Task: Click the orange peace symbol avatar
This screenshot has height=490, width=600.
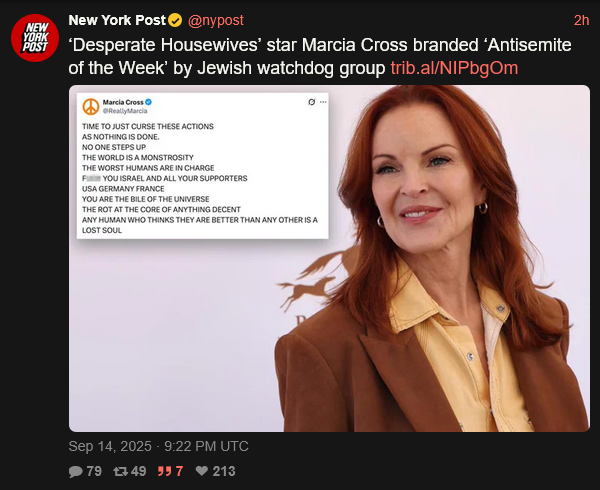Action: (91, 106)
